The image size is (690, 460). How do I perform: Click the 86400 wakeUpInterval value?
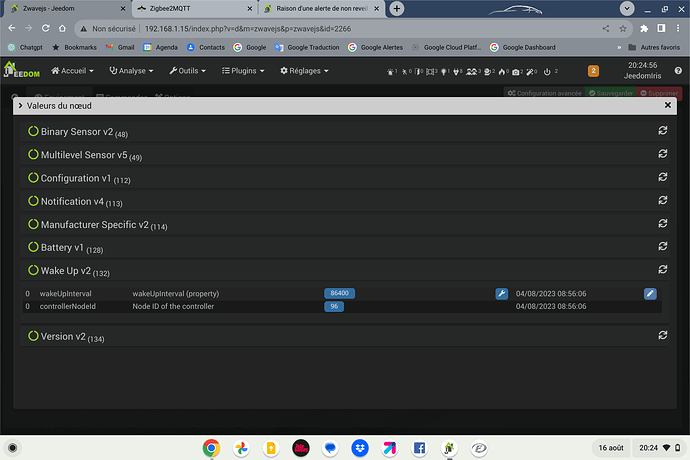click(x=339, y=293)
